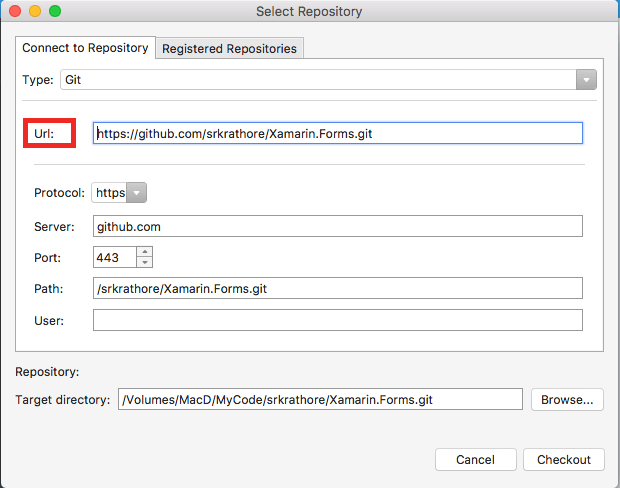Open the repository Type dropdown
The height and width of the screenshot is (488, 620).
click(x=320, y=79)
